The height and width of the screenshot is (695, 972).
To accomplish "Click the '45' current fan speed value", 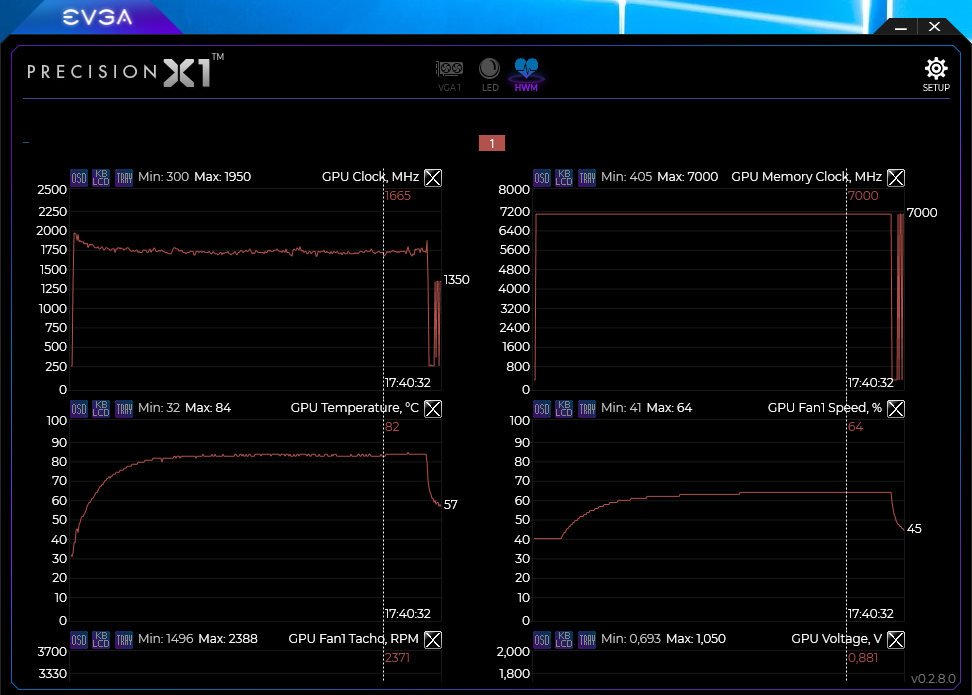I will coord(914,529).
